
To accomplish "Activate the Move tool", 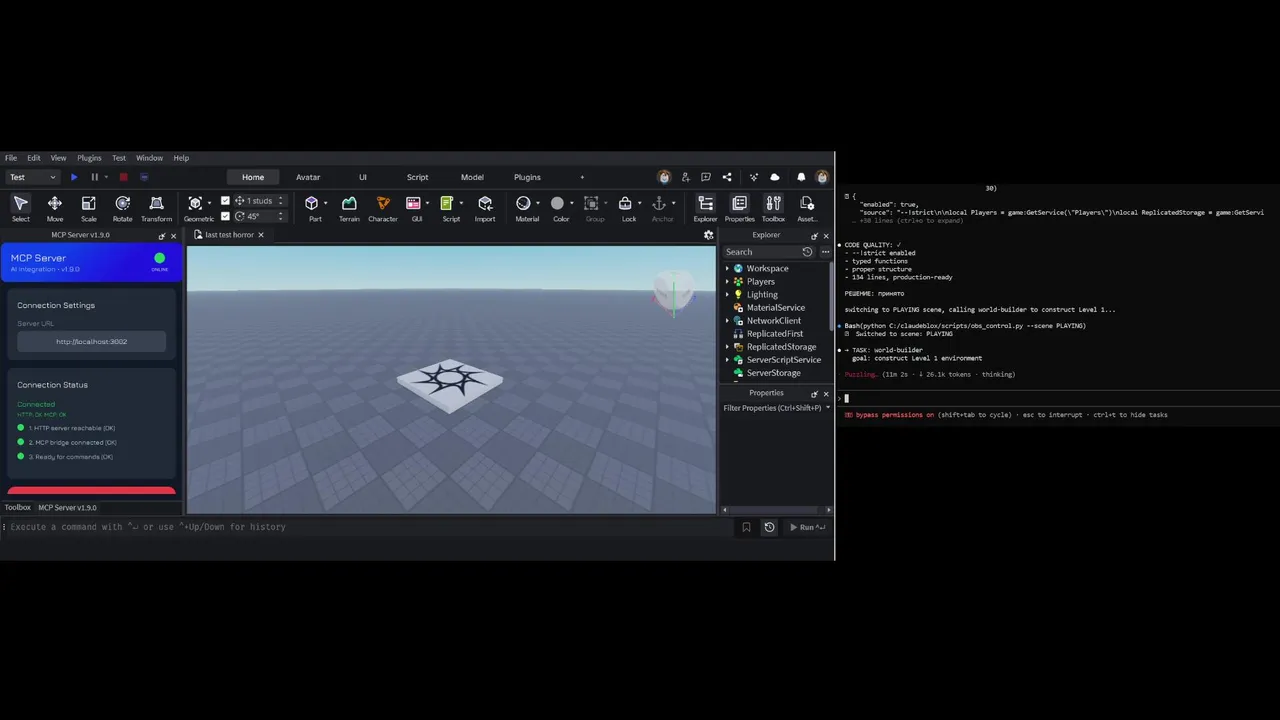I will (x=55, y=208).
